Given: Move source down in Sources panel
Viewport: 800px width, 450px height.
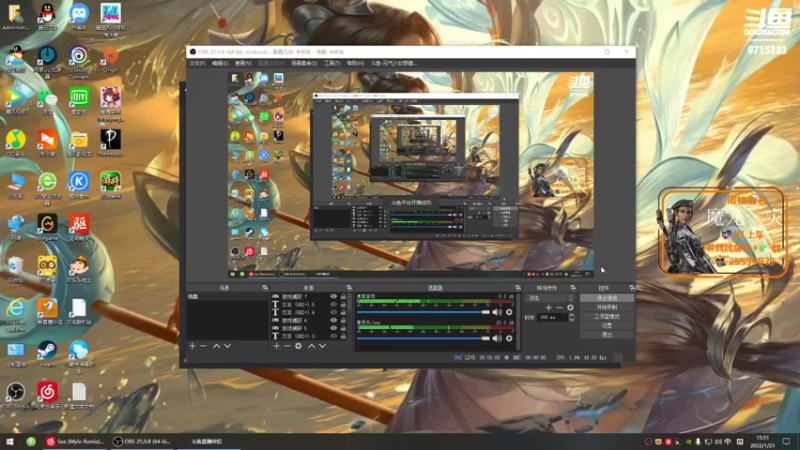Looking at the screenshot, I should [x=322, y=346].
